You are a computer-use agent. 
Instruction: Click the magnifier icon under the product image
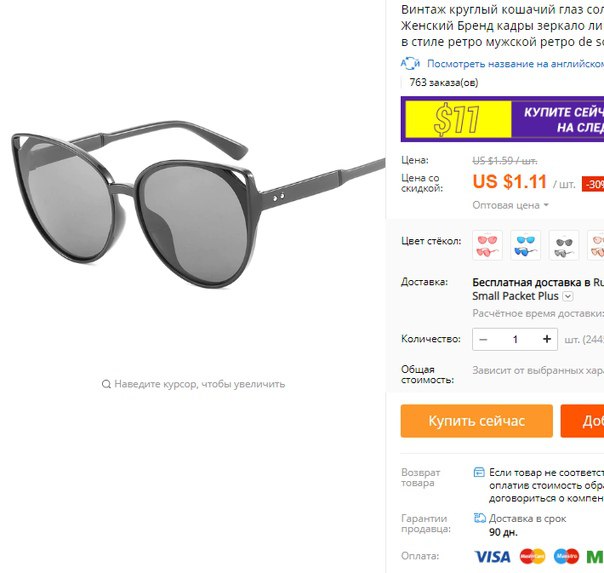tap(106, 384)
